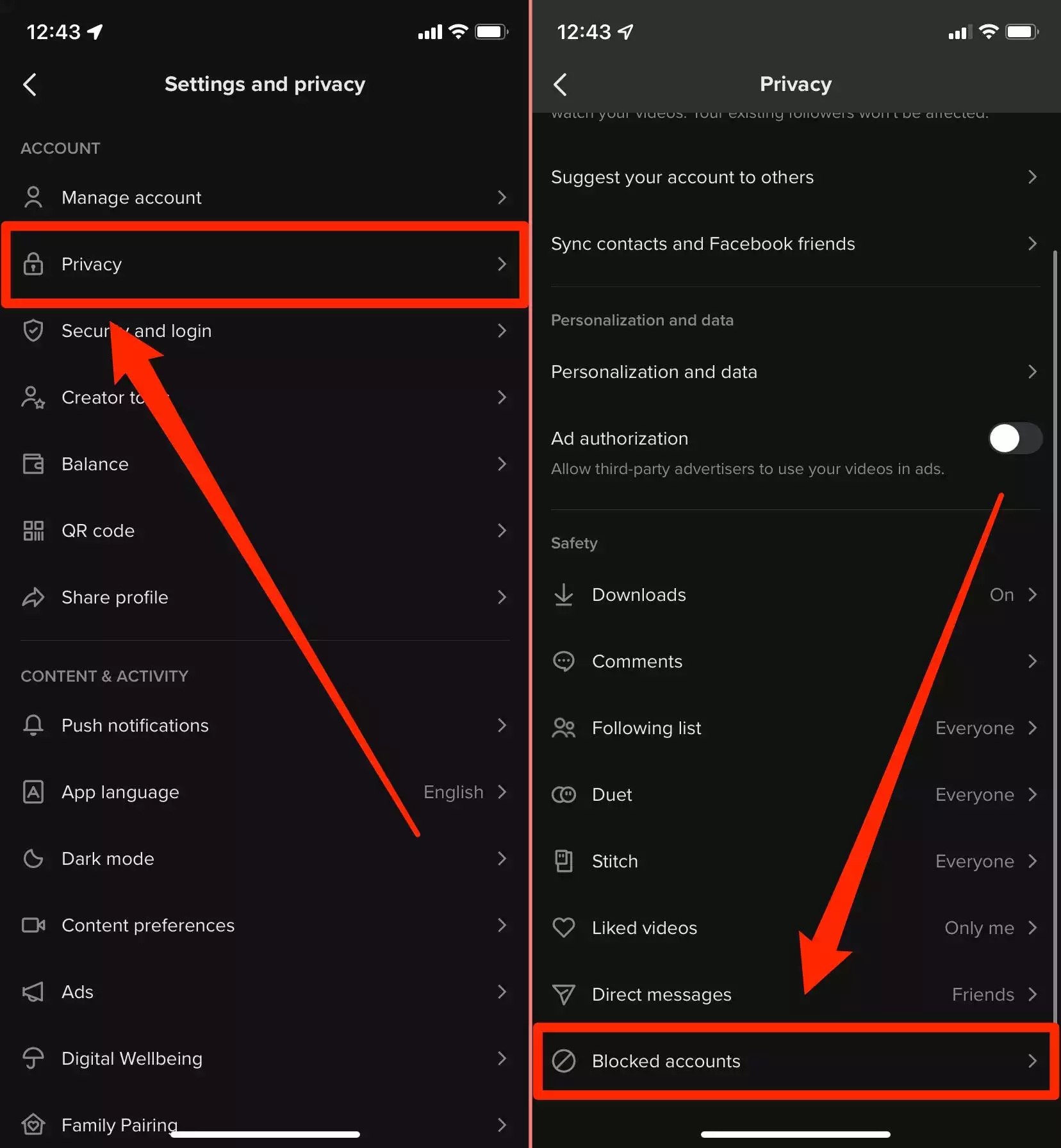Tap the QR code grid icon

33,531
